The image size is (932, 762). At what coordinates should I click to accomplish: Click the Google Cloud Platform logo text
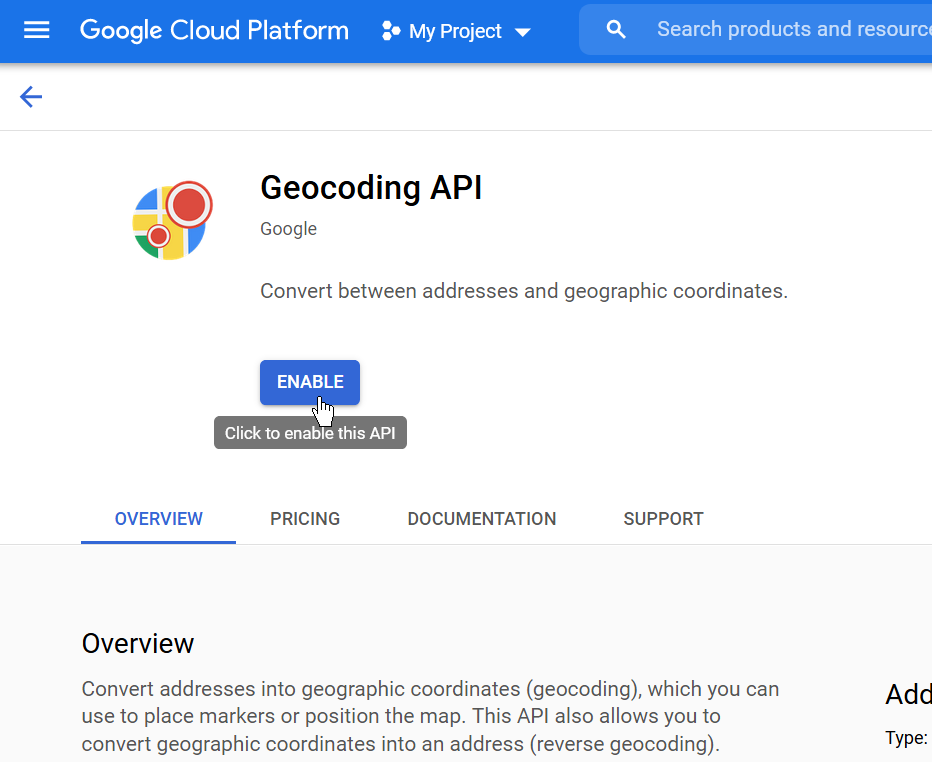coord(214,30)
